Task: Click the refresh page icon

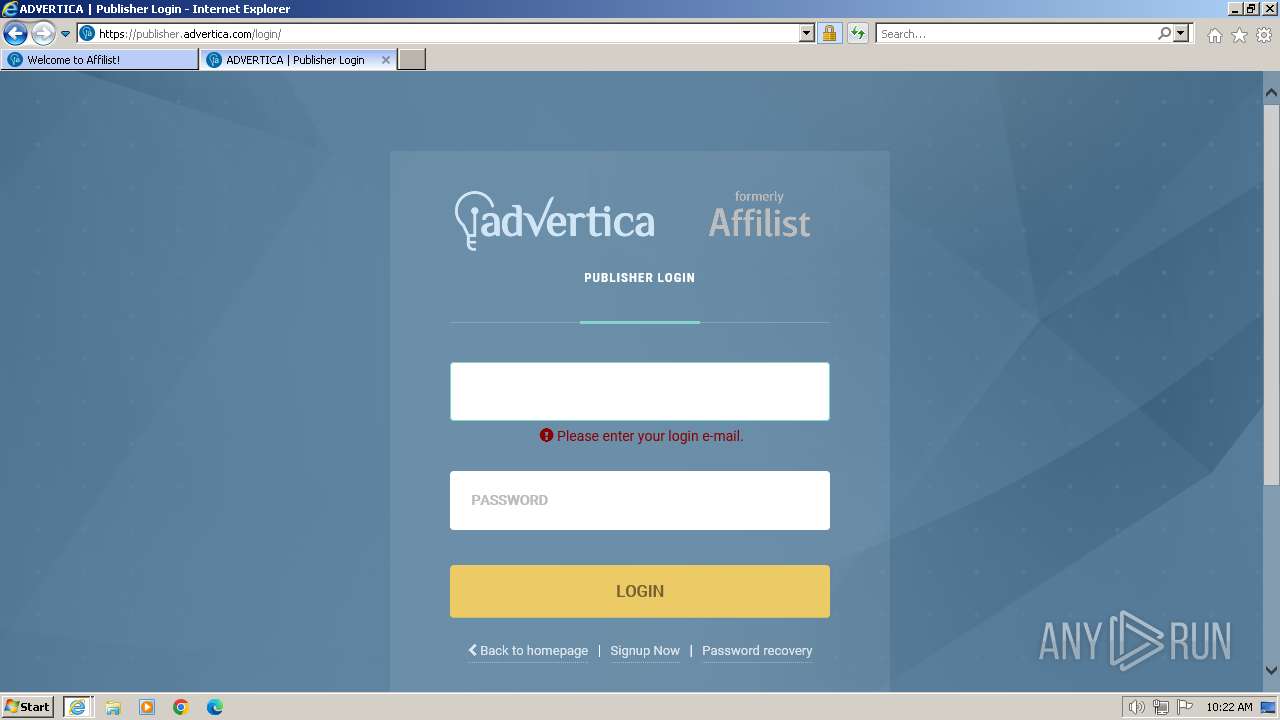Action: point(858,34)
